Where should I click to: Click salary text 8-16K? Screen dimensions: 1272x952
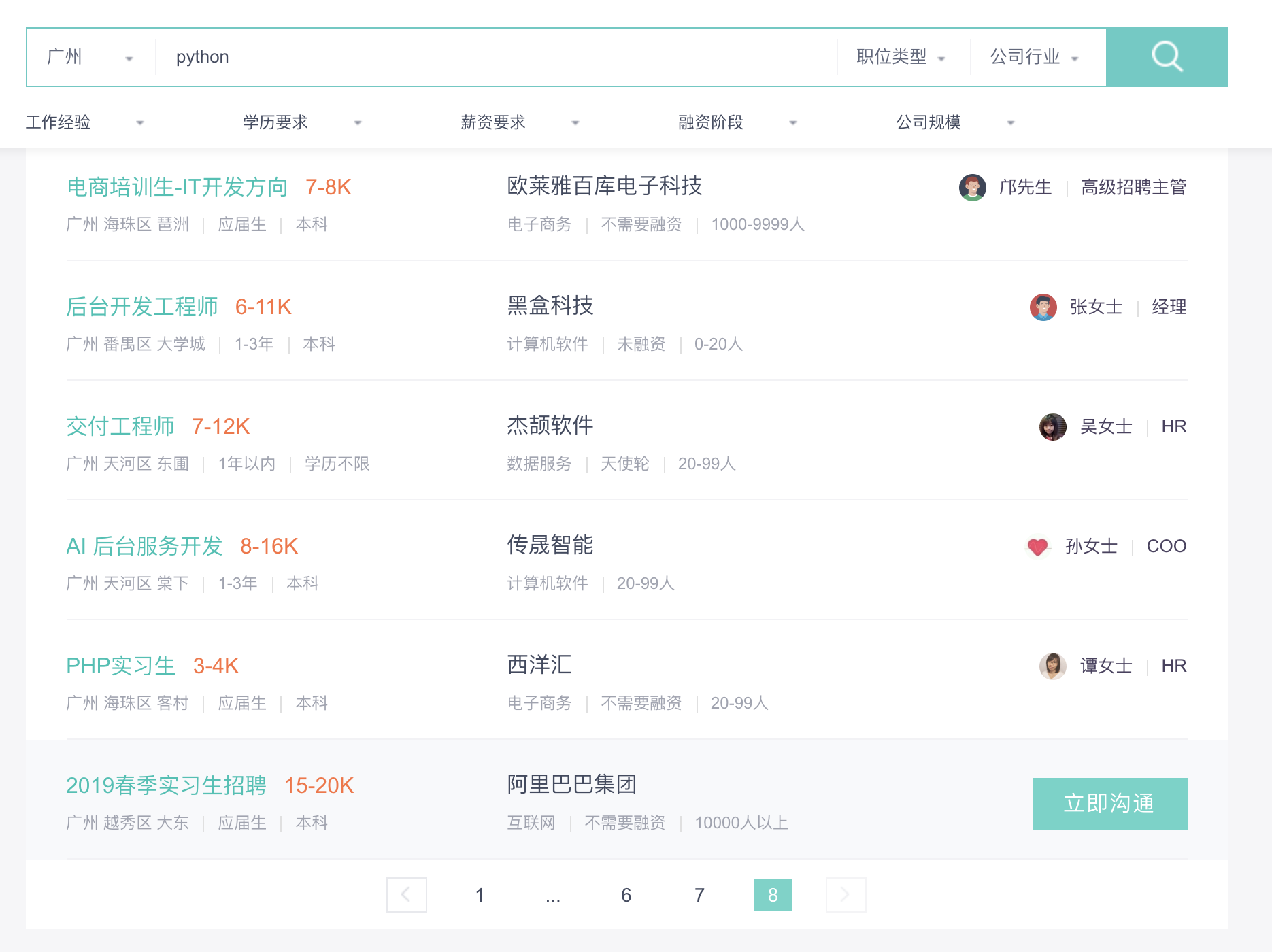coord(269,546)
